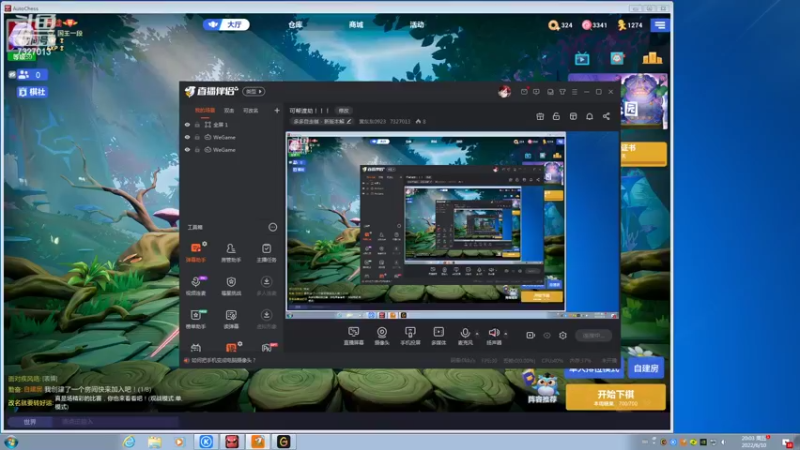Image resolution: width=800 pixels, height=450 pixels.
Task: Open messages icon with red dot
Action: point(524,92)
